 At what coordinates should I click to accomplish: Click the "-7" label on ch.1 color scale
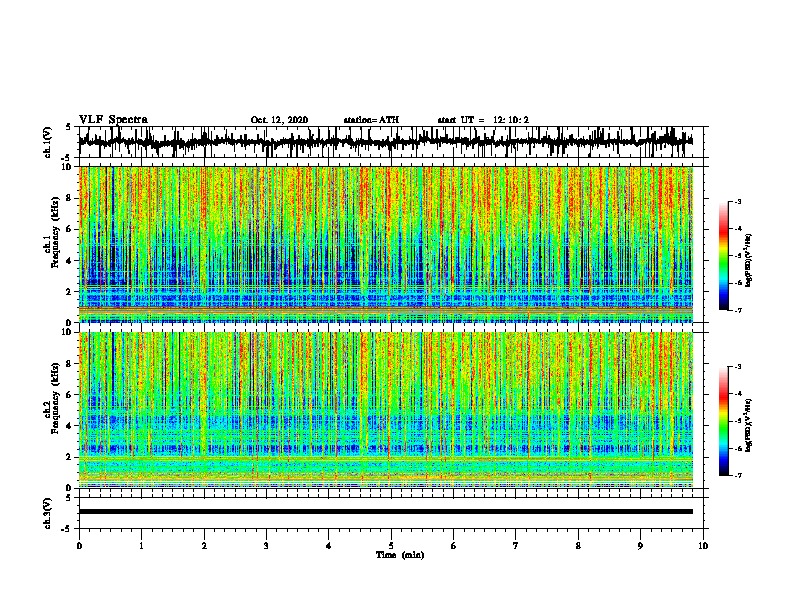click(x=737, y=310)
